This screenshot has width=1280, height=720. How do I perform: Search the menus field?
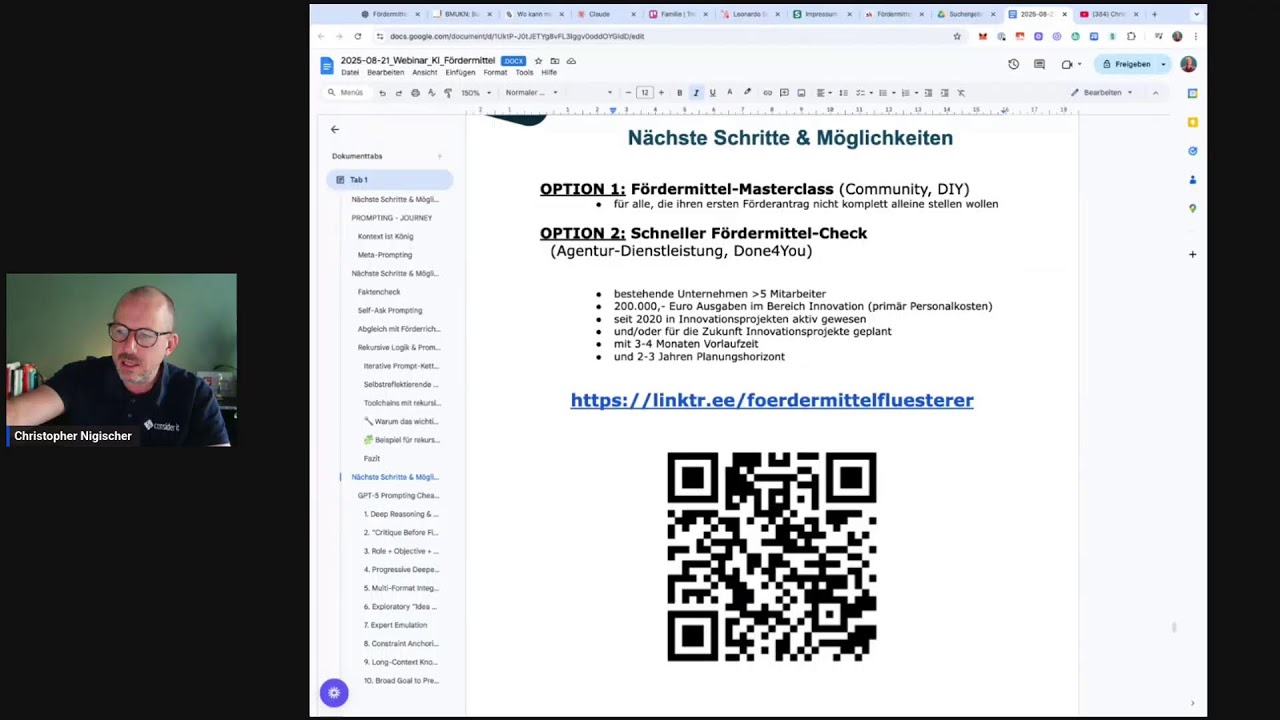(x=346, y=93)
